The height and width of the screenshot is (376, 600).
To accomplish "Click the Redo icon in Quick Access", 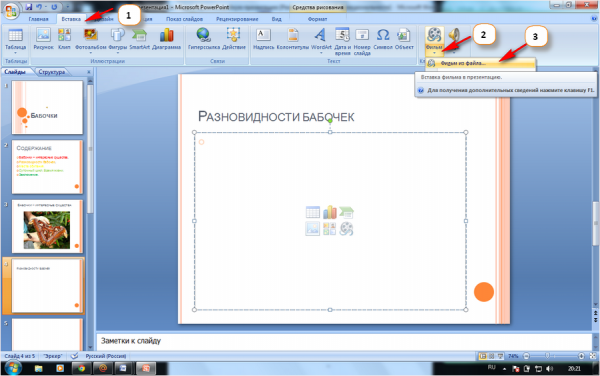I will point(54,7).
